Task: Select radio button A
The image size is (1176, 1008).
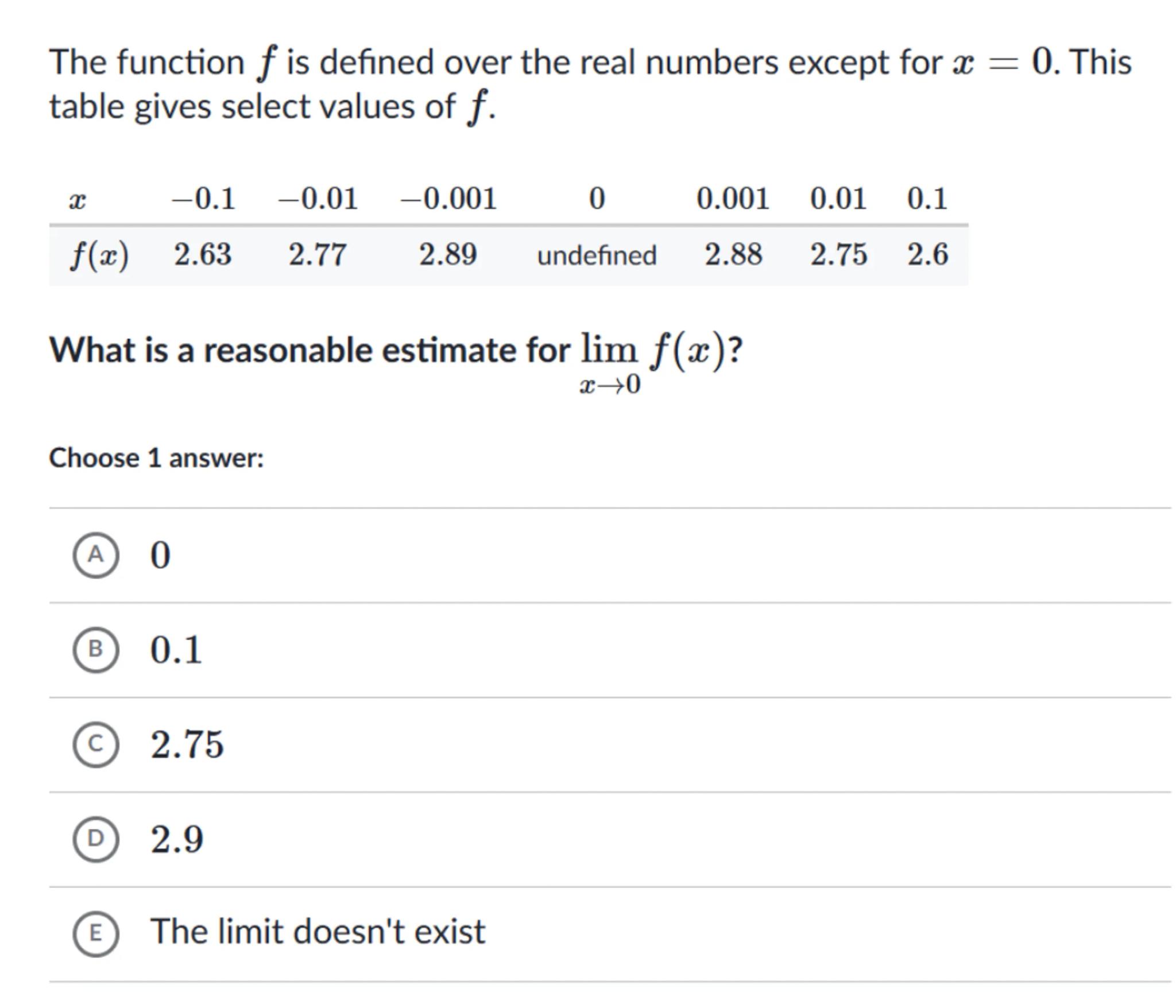Action: 96,555
